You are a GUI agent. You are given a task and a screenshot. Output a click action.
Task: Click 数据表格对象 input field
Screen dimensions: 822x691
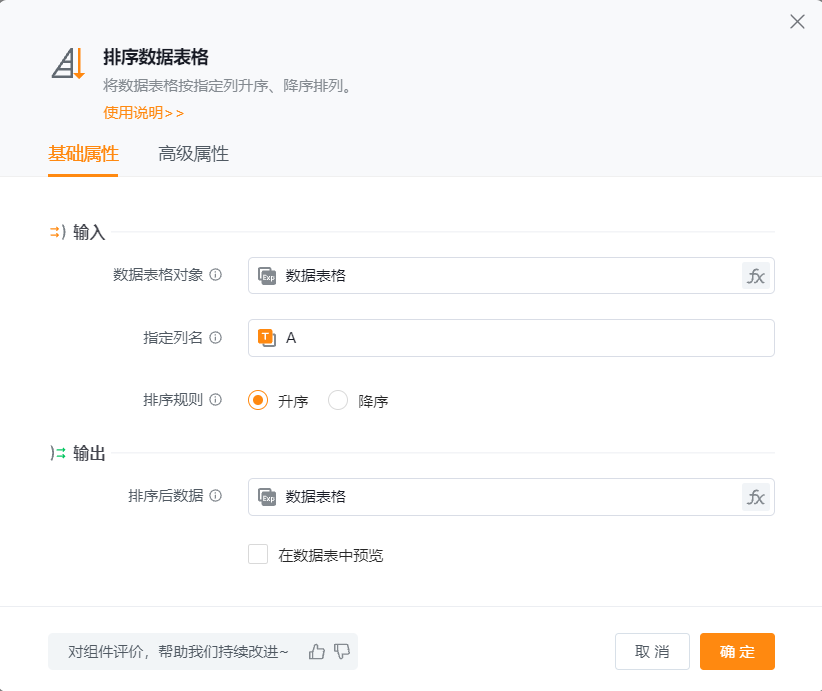500,276
